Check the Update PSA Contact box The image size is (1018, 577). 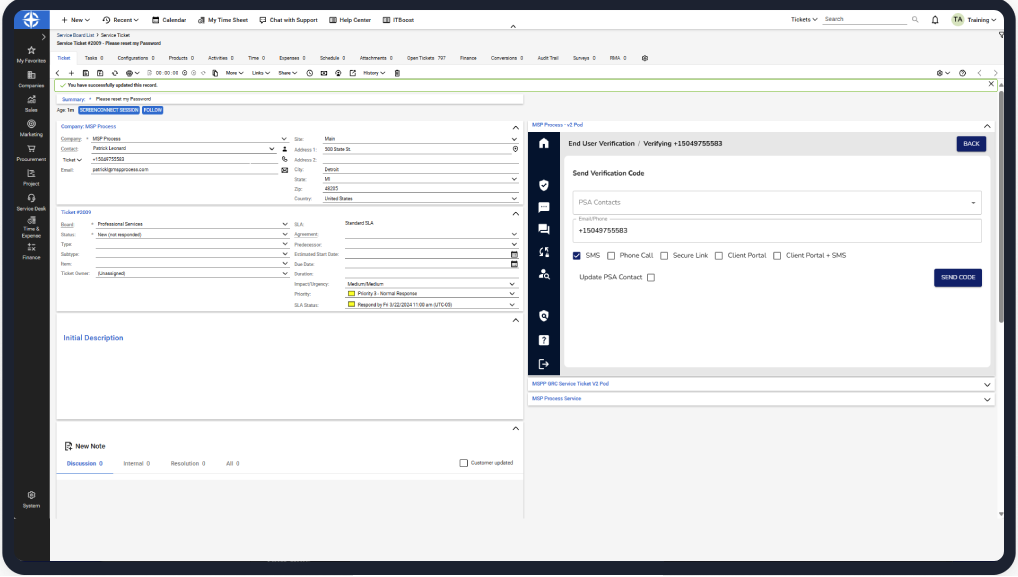(651, 277)
